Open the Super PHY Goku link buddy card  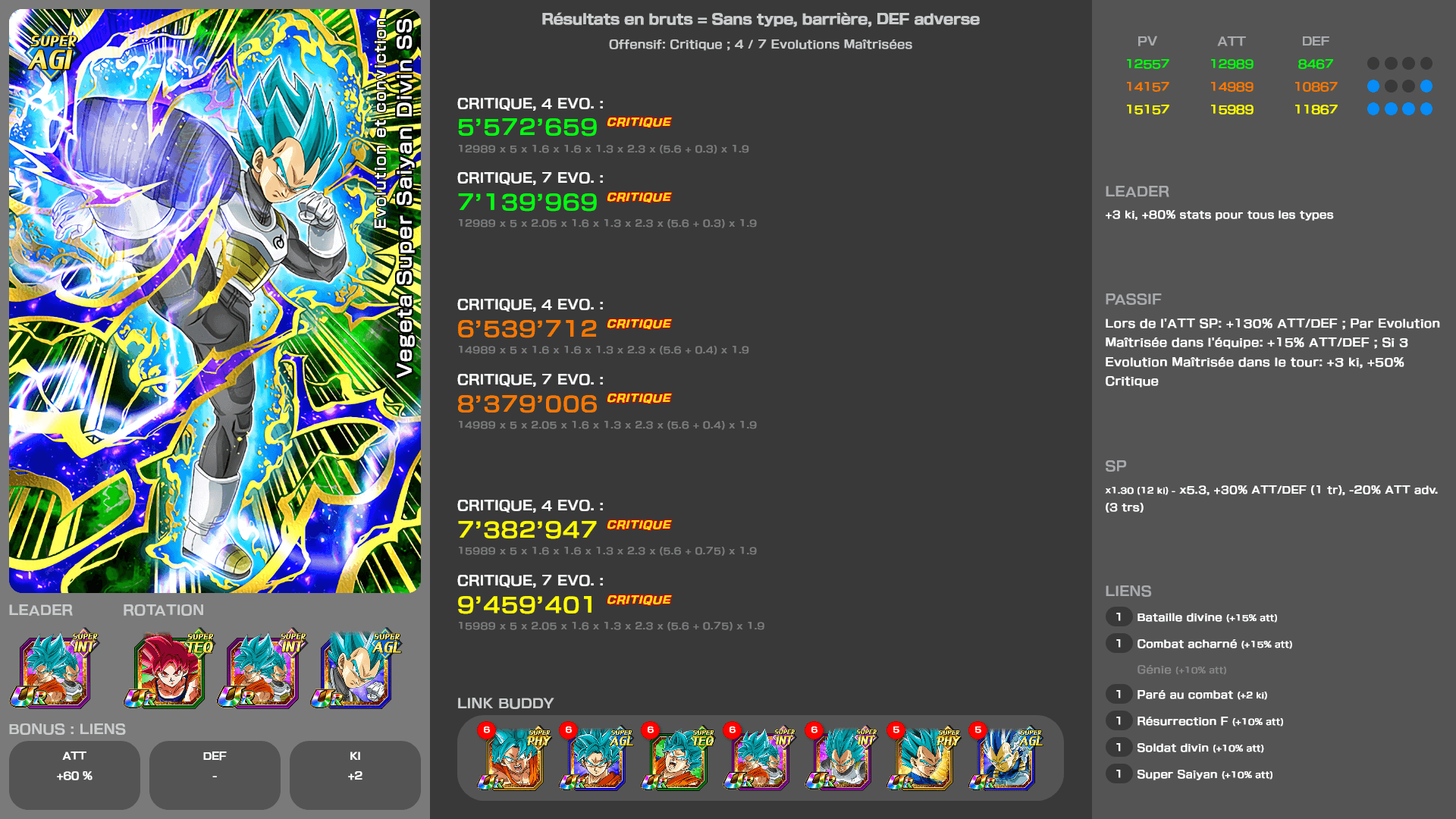click(x=513, y=758)
